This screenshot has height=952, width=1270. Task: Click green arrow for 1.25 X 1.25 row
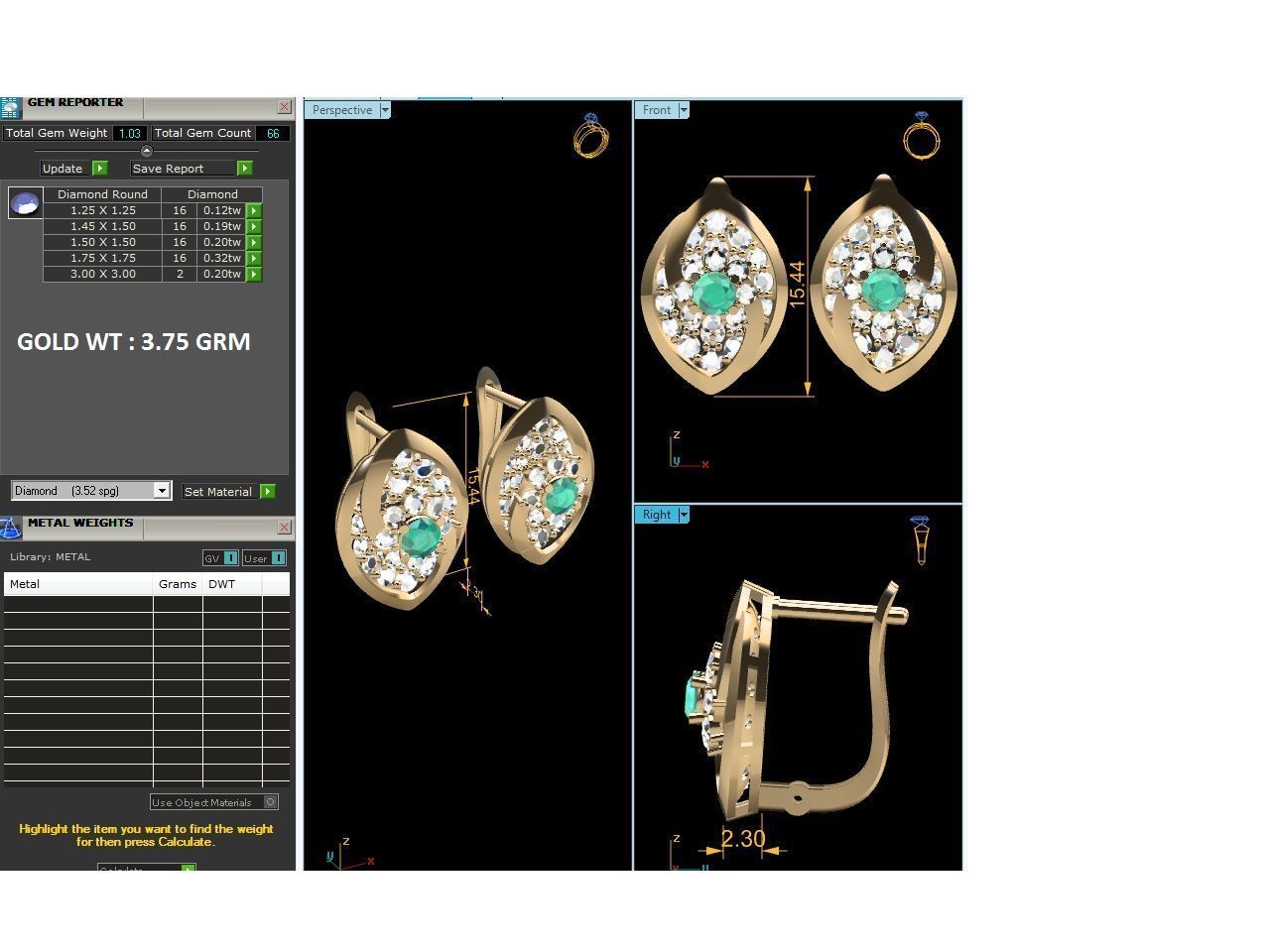pyautogui.click(x=254, y=210)
